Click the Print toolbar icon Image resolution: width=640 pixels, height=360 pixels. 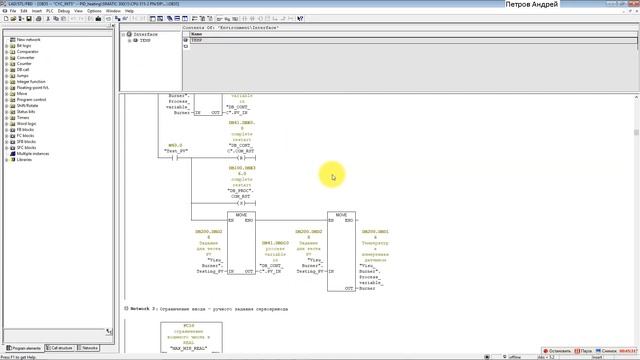coord(39,19)
